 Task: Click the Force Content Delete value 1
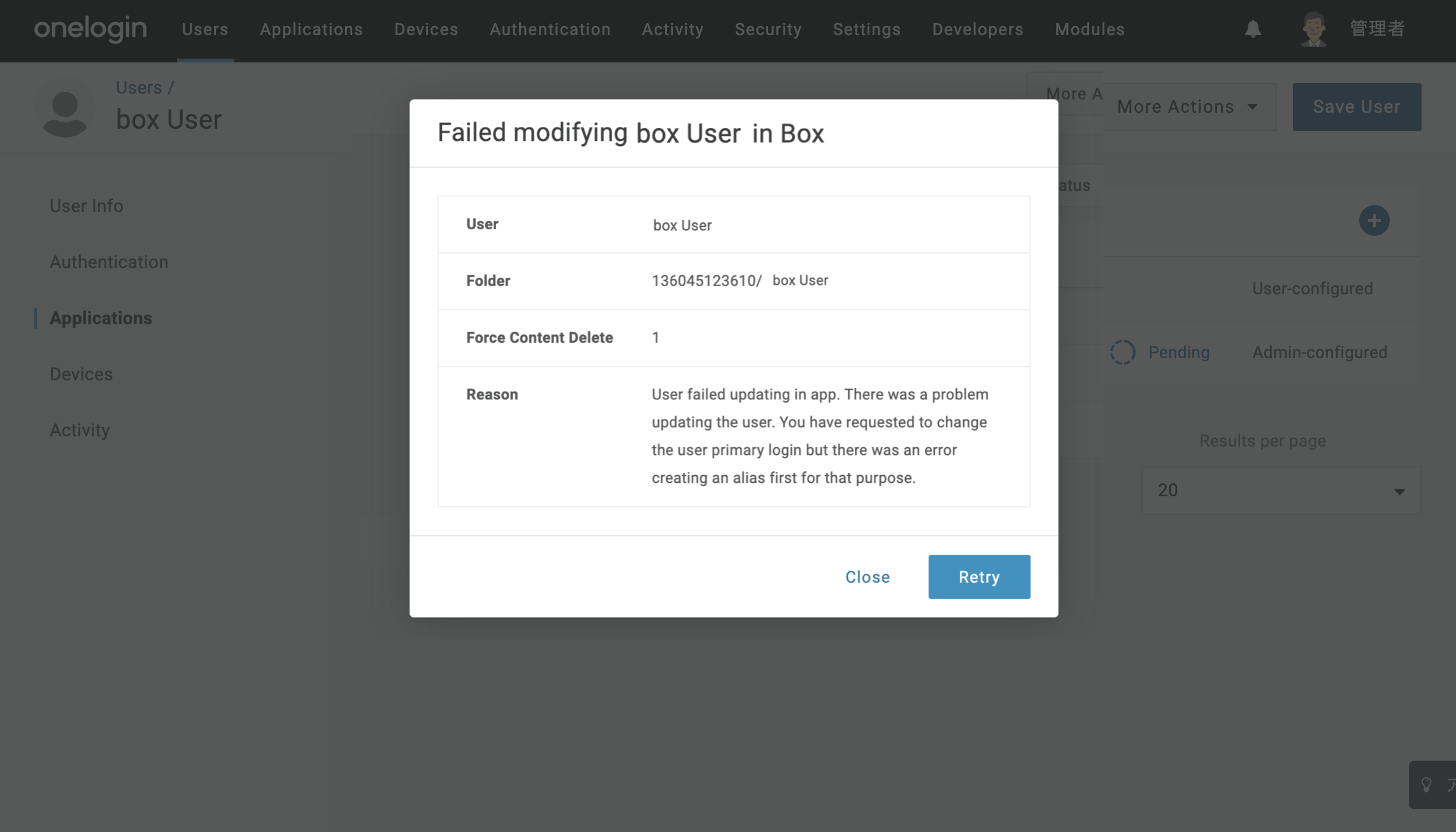click(655, 338)
